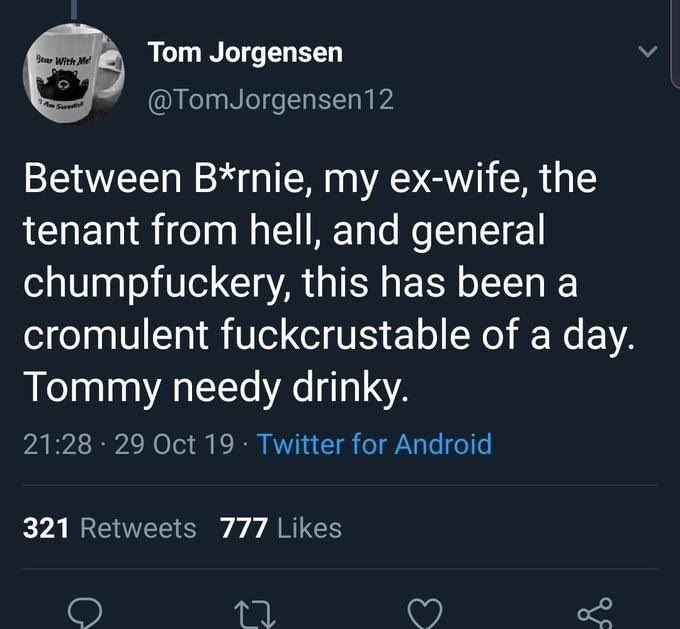Open Tom Jorgensen's profile via display name
Image resolution: width=680 pixels, height=629 pixels.
coord(244,52)
